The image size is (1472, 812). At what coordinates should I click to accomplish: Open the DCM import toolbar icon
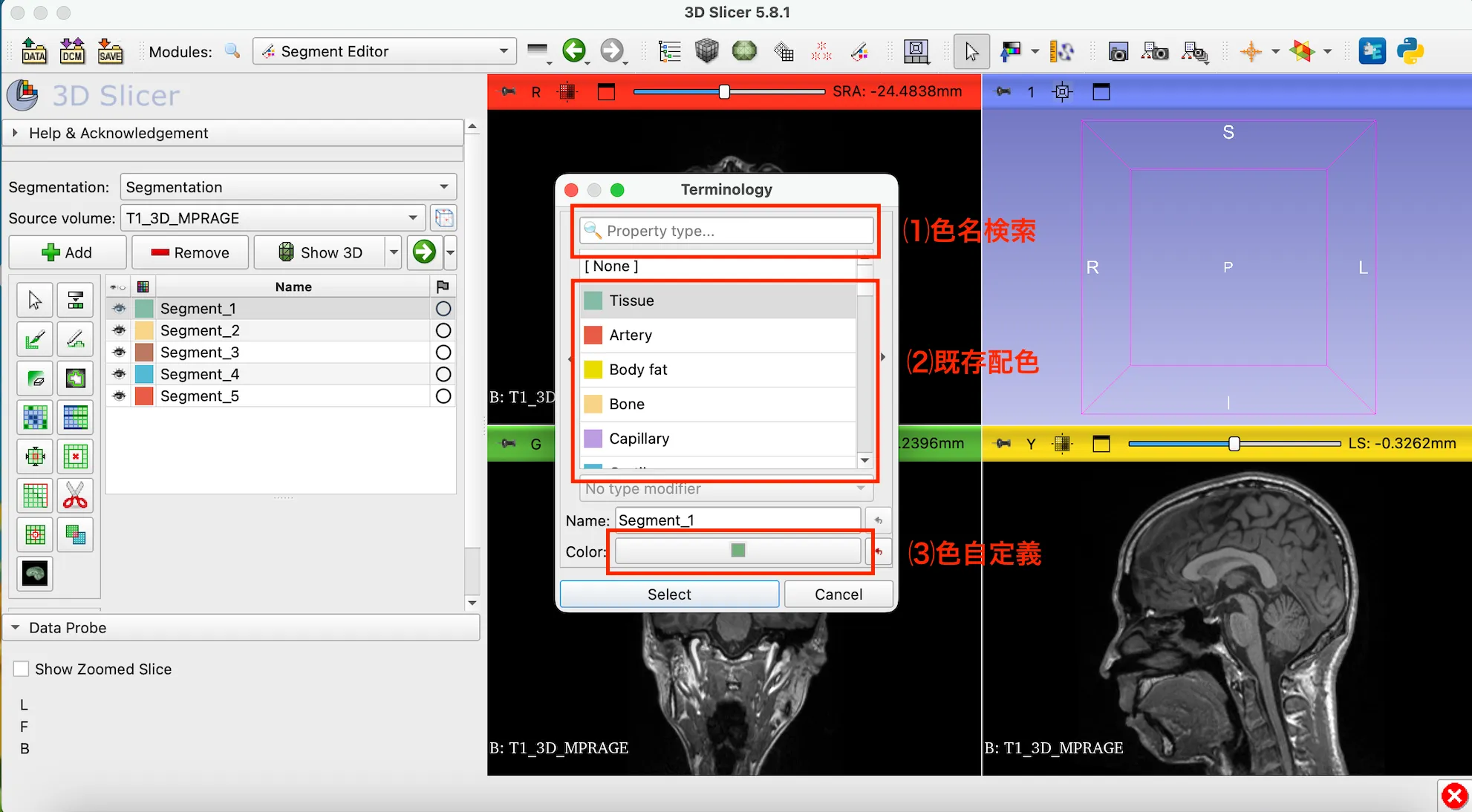tap(72, 50)
